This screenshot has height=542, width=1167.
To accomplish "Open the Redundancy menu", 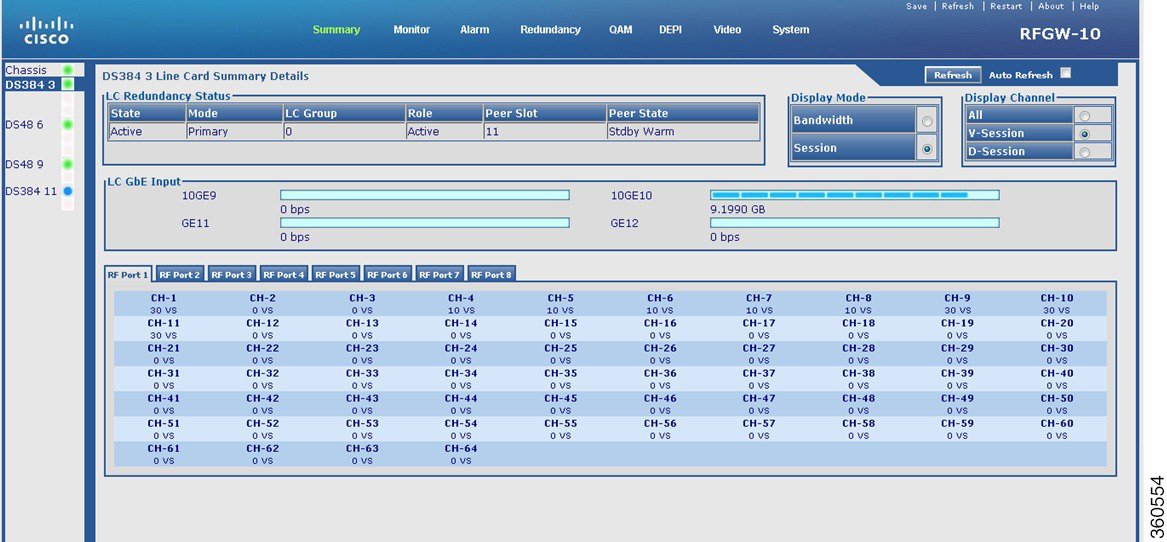I will tap(550, 30).
